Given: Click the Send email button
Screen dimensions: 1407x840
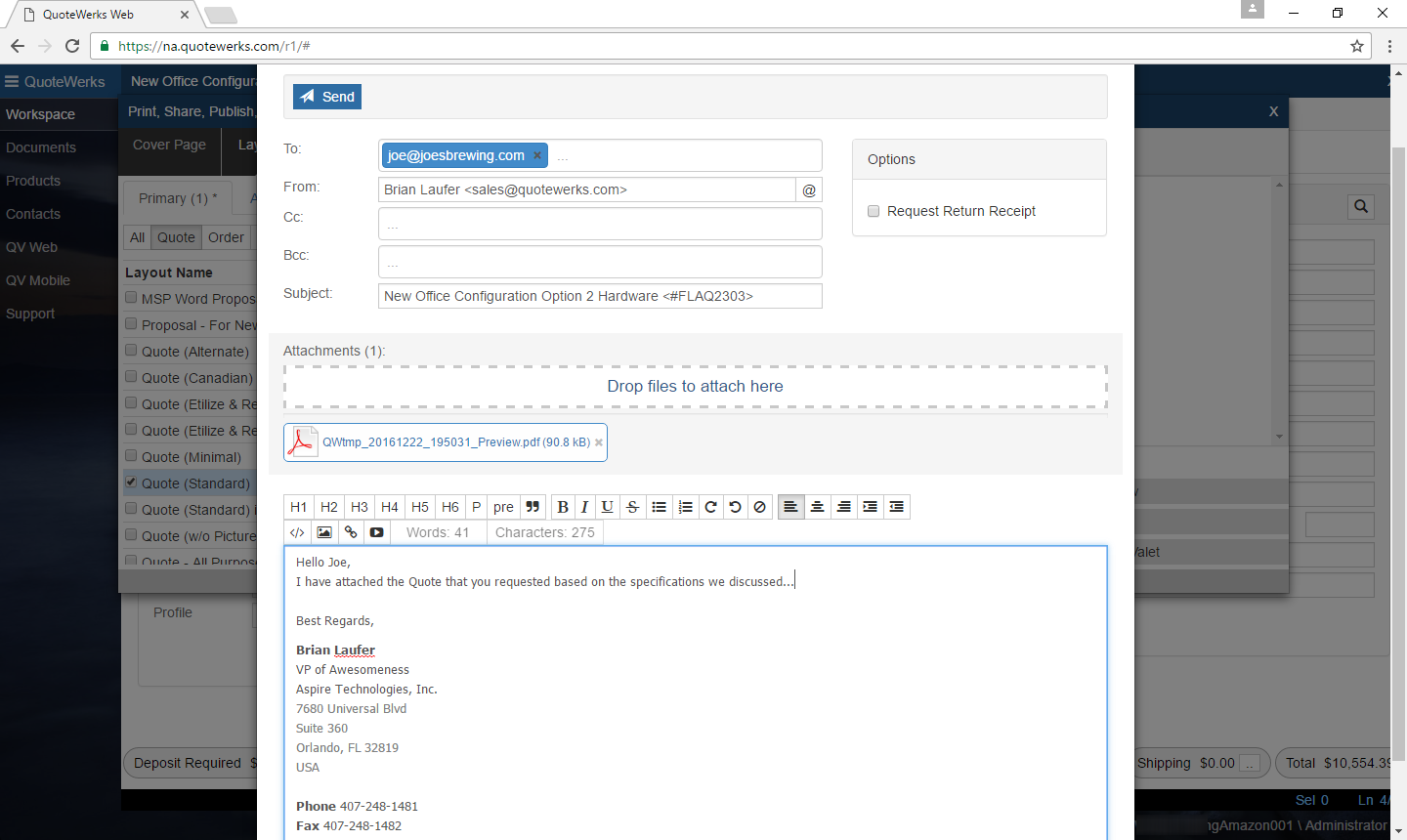Looking at the screenshot, I should pyautogui.click(x=327, y=97).
